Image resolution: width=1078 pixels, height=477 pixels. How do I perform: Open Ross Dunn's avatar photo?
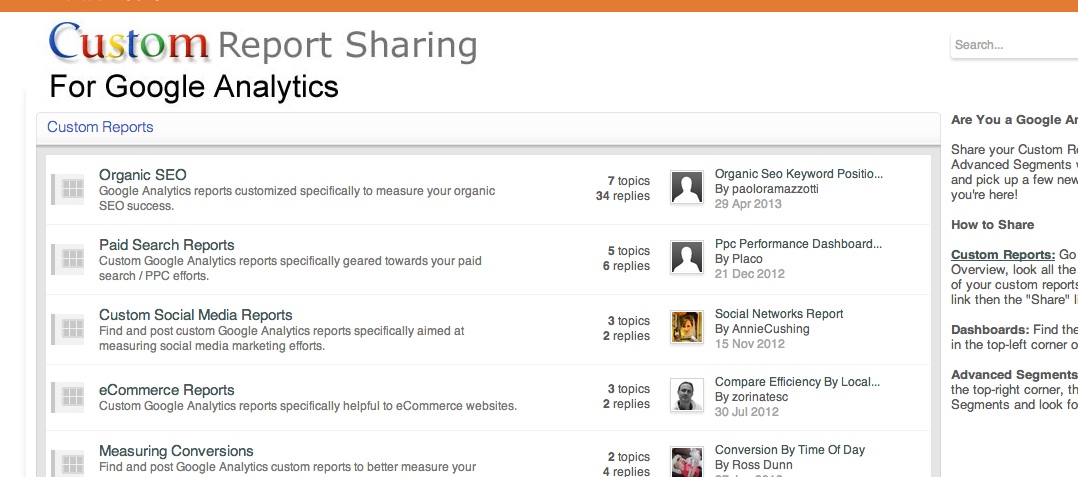coord(687,462)
